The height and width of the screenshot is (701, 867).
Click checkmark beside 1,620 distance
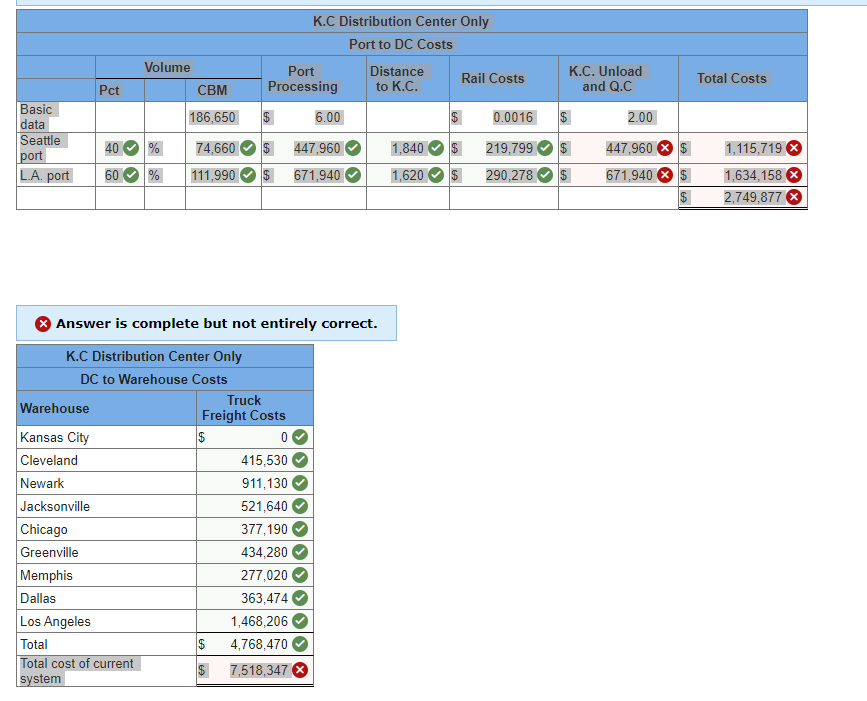click(436, 175)
